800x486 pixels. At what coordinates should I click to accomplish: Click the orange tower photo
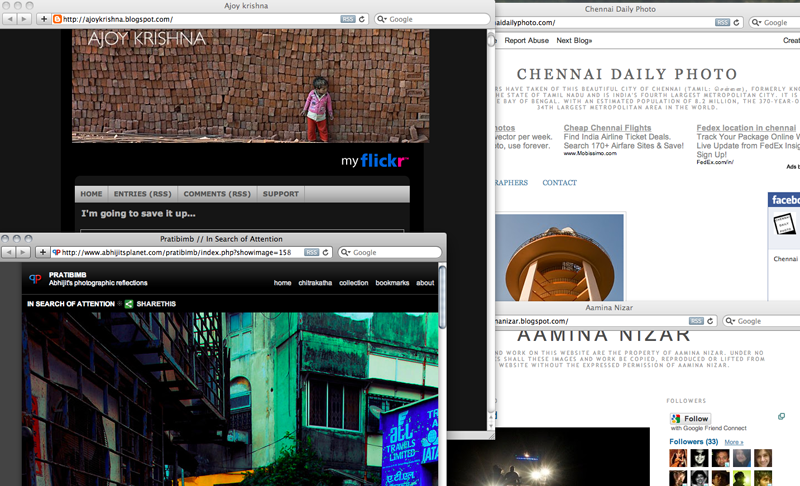(560, 257)
